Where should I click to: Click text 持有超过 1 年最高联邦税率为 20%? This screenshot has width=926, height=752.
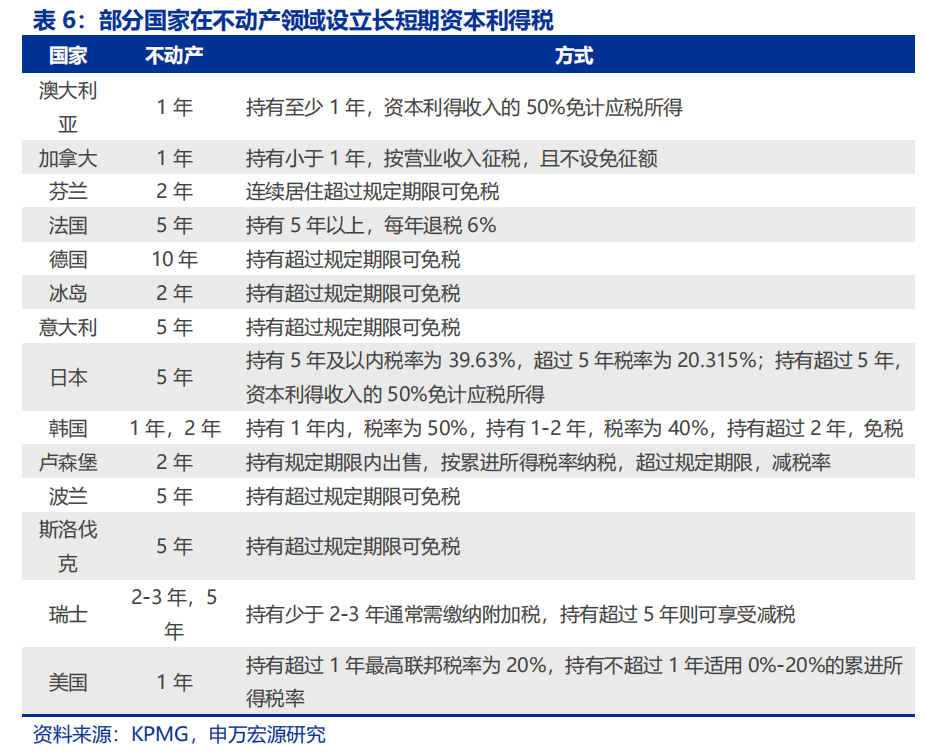coord(396,666)
